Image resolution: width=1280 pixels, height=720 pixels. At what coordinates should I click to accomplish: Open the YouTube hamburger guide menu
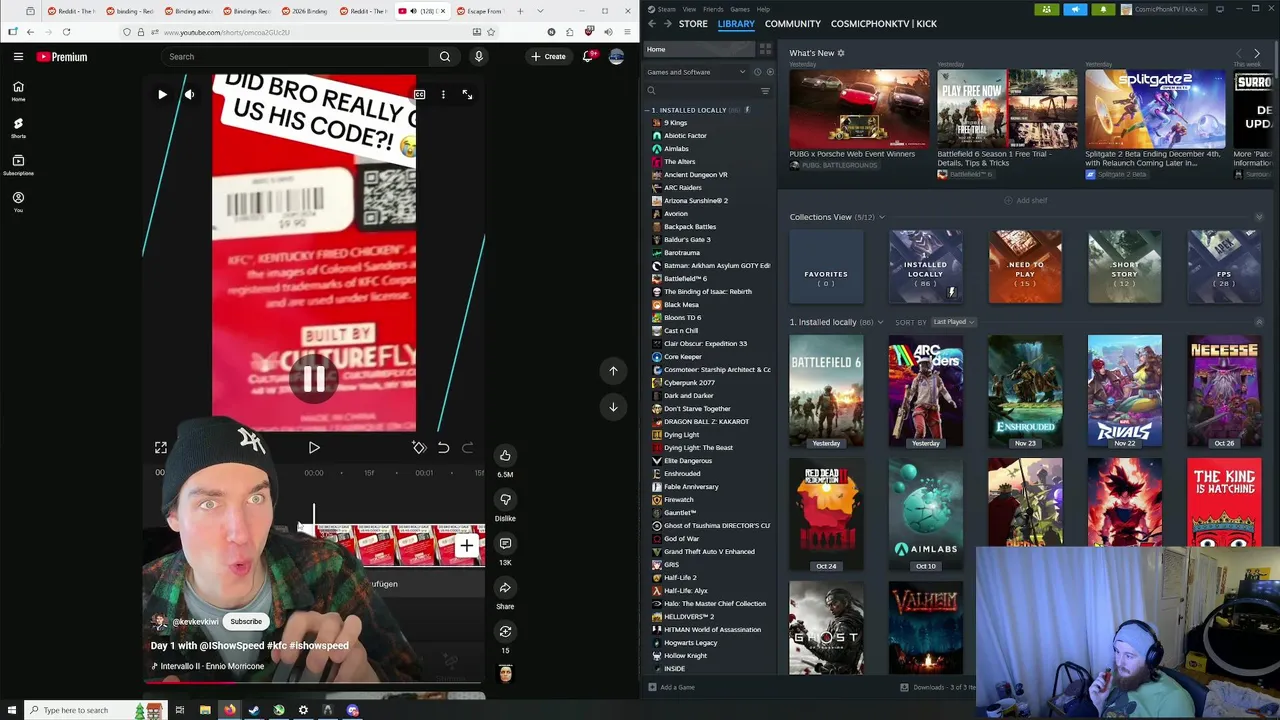[18, 57]
